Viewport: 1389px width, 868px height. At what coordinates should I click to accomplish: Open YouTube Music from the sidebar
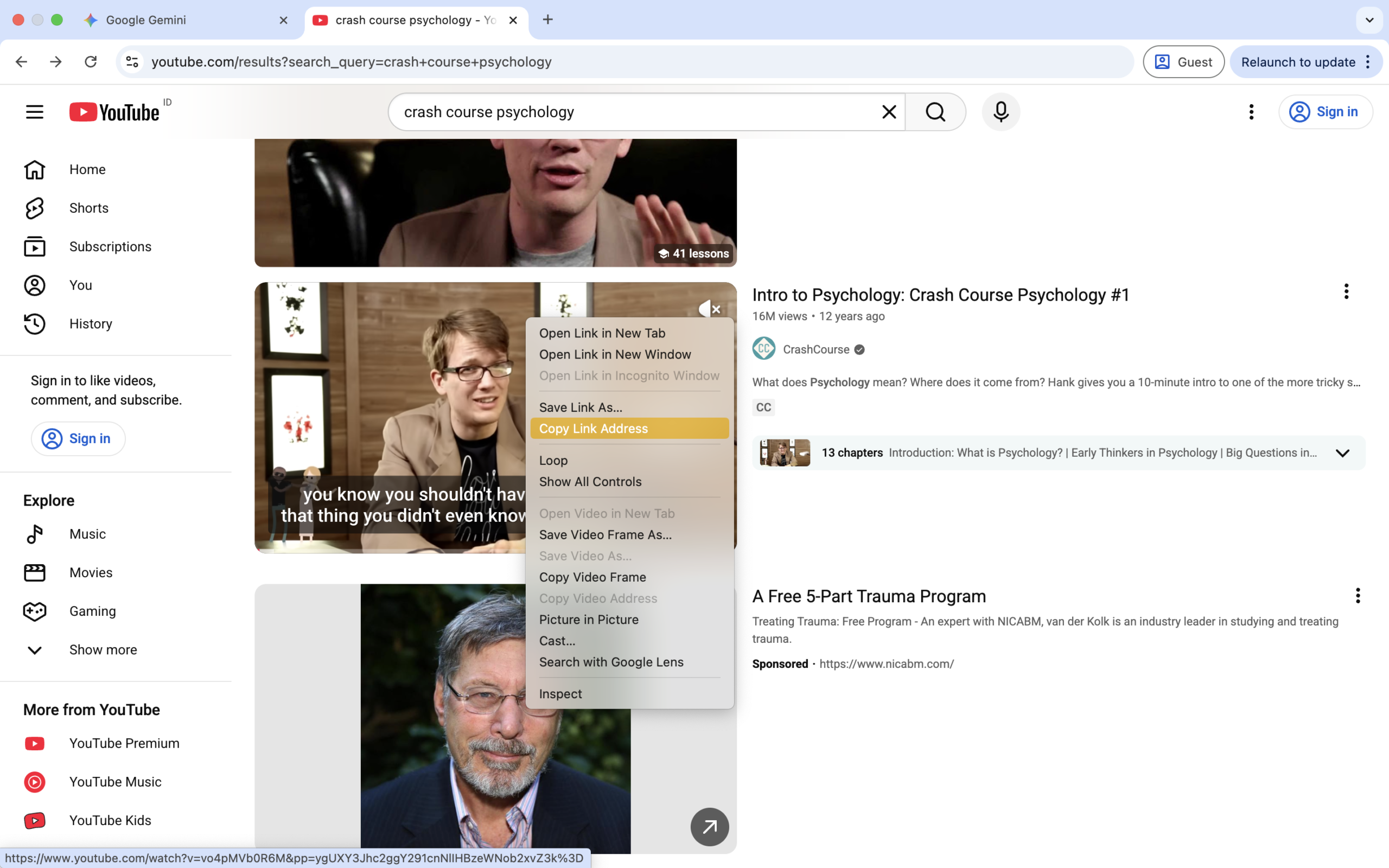(x=116, y=781)
